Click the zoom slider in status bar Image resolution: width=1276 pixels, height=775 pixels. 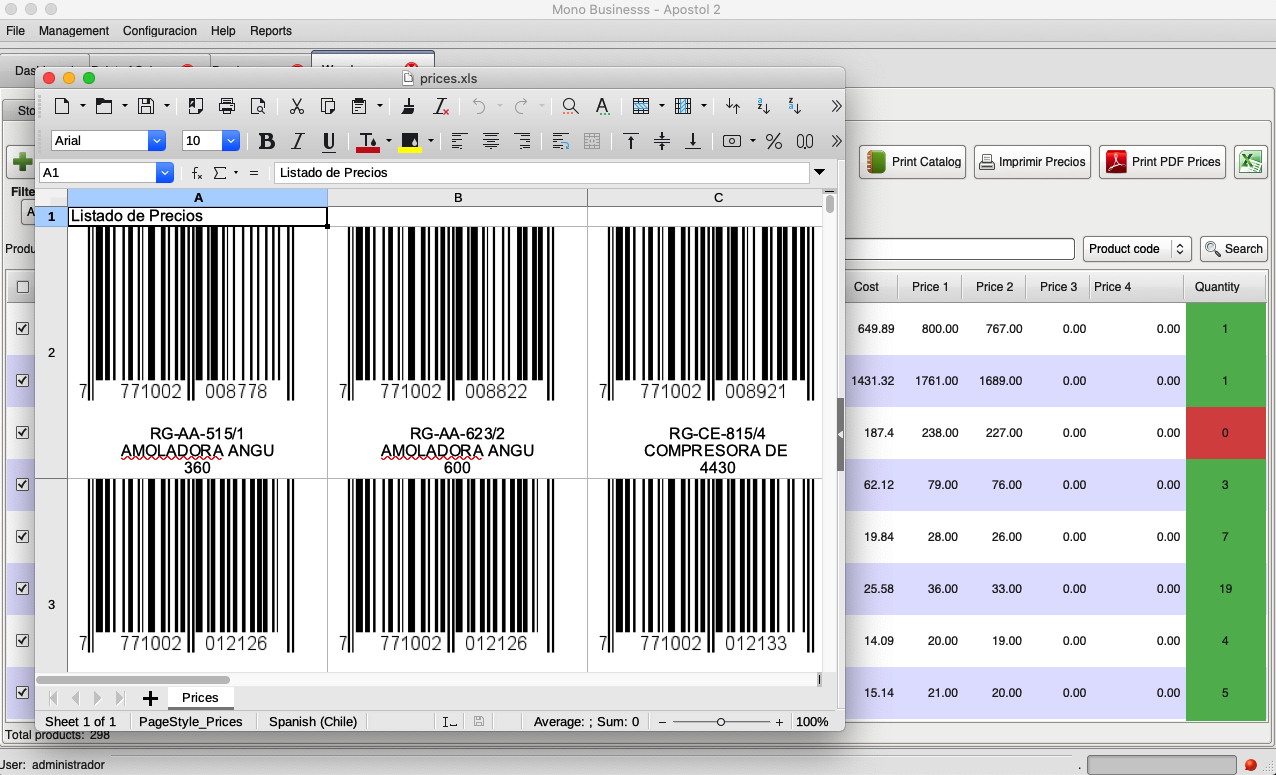(x=720, y=722)
